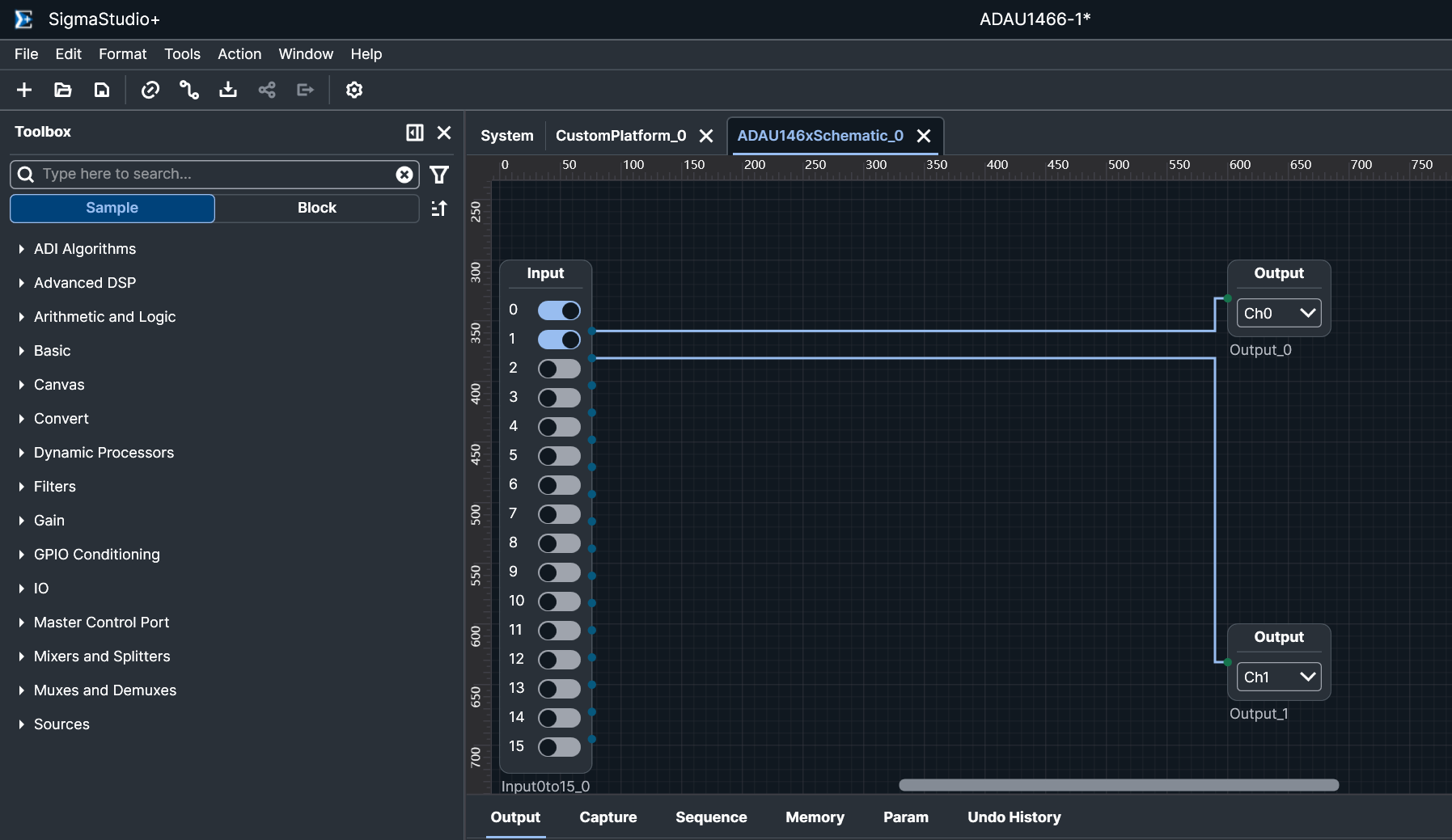Image resolution: width=1452 pixels, height=840 pixels.
Task: Click the export arrow icon in the toolbar
Action: (x=306, y=90)
